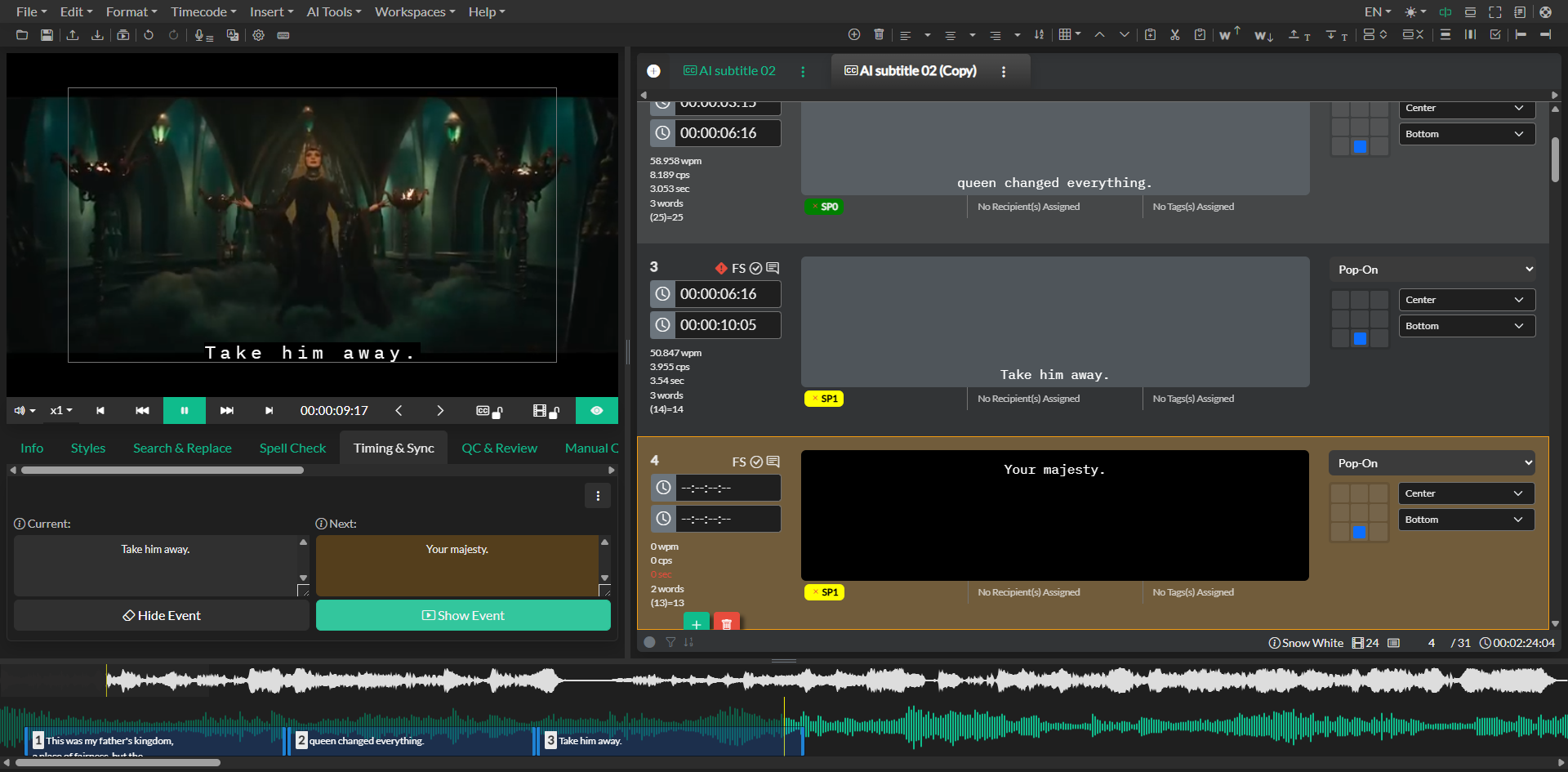1568x772 pixels.
Task: Click the horizontal scrollbar under tool tabs
Action: pyautogui.click(x=163, y=470)
